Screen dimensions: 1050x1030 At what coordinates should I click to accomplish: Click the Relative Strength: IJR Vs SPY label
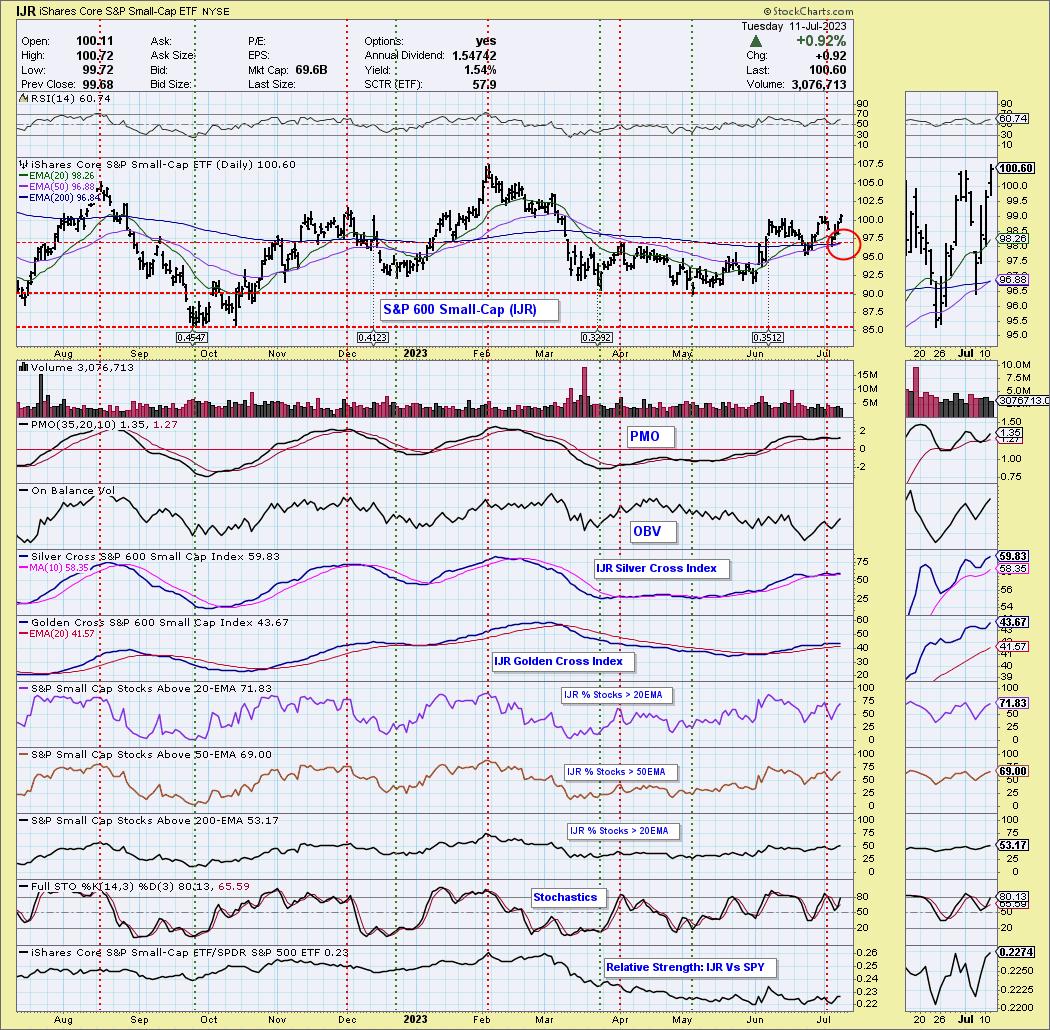click(x=690, y=968)
